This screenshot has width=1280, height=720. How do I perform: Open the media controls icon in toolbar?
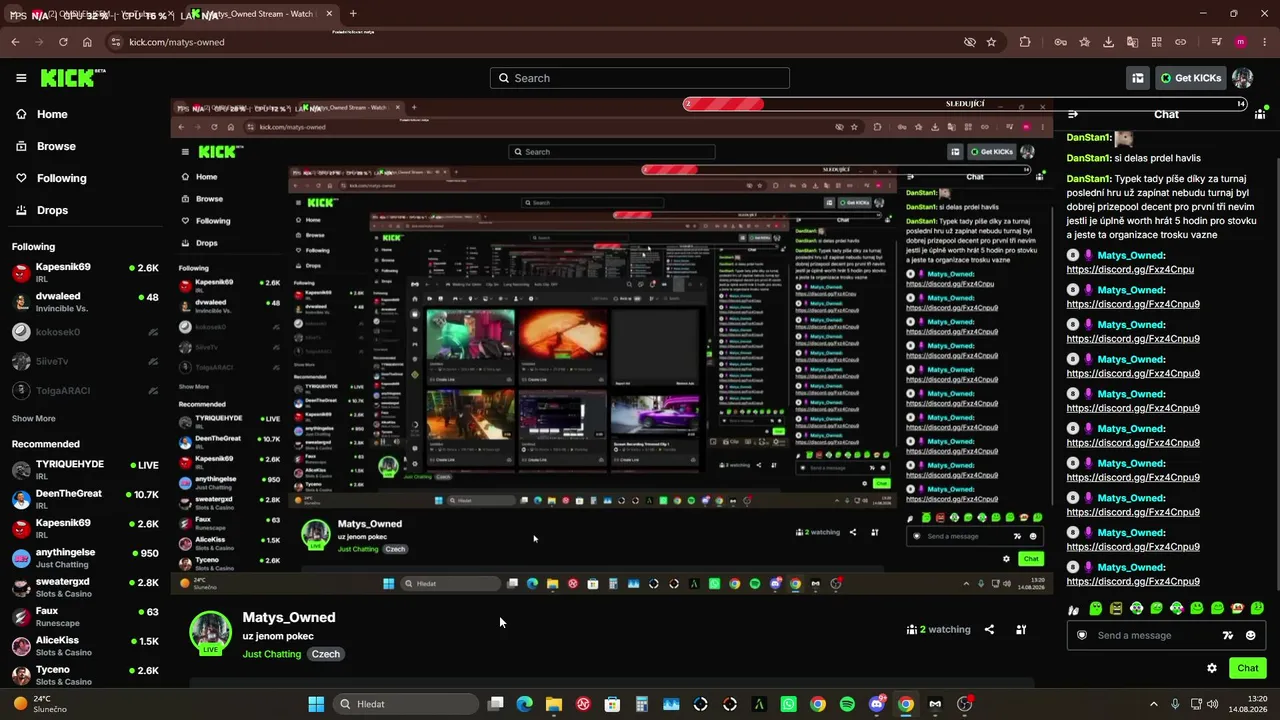(1216, 42)
